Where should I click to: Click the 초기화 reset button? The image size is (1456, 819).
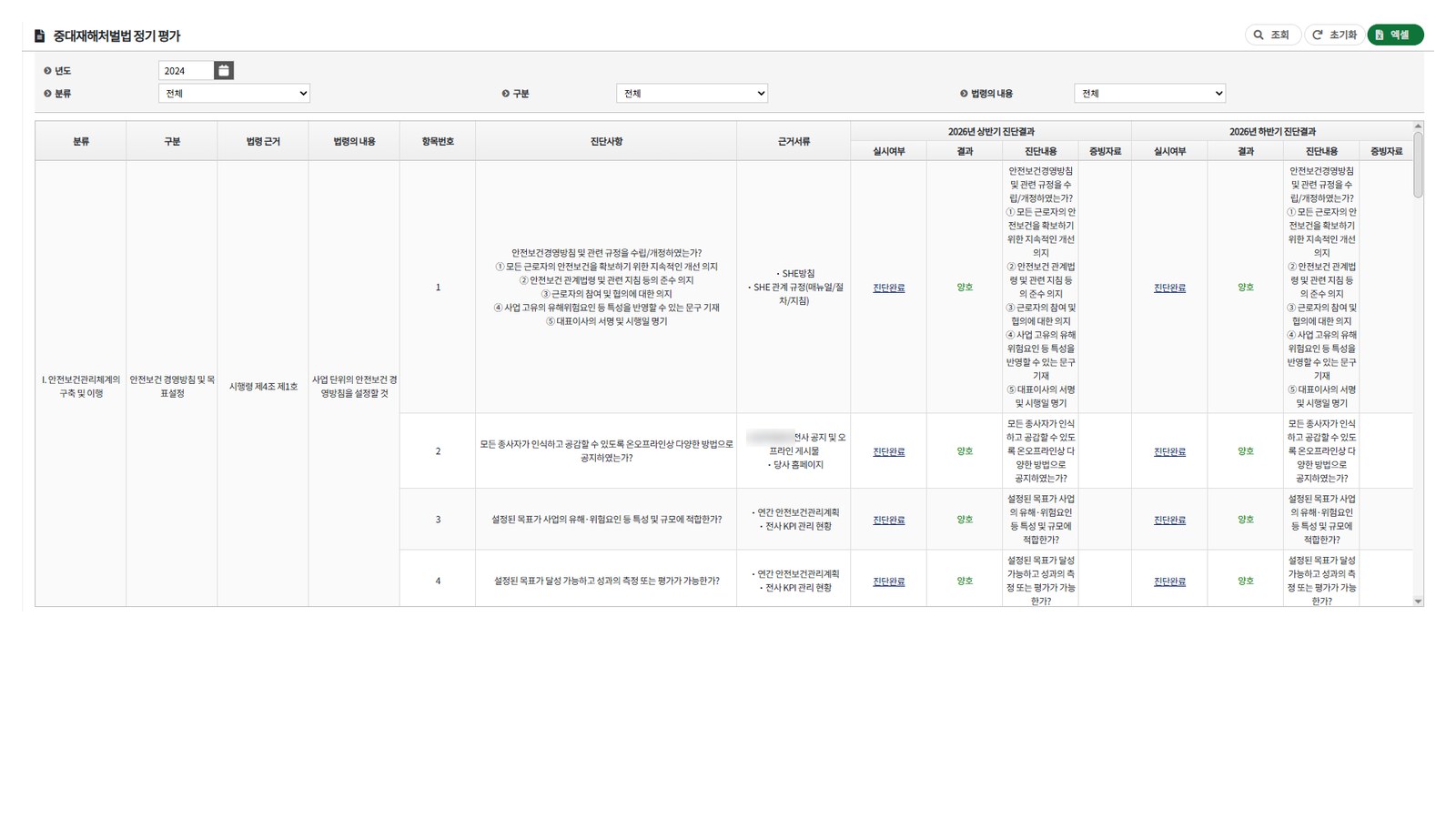point(1334,35)
